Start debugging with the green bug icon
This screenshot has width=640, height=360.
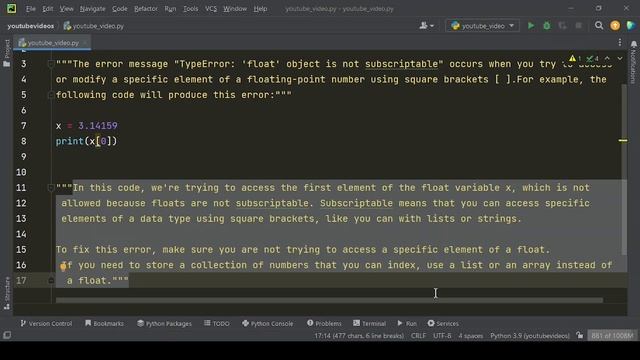point(547,26)
